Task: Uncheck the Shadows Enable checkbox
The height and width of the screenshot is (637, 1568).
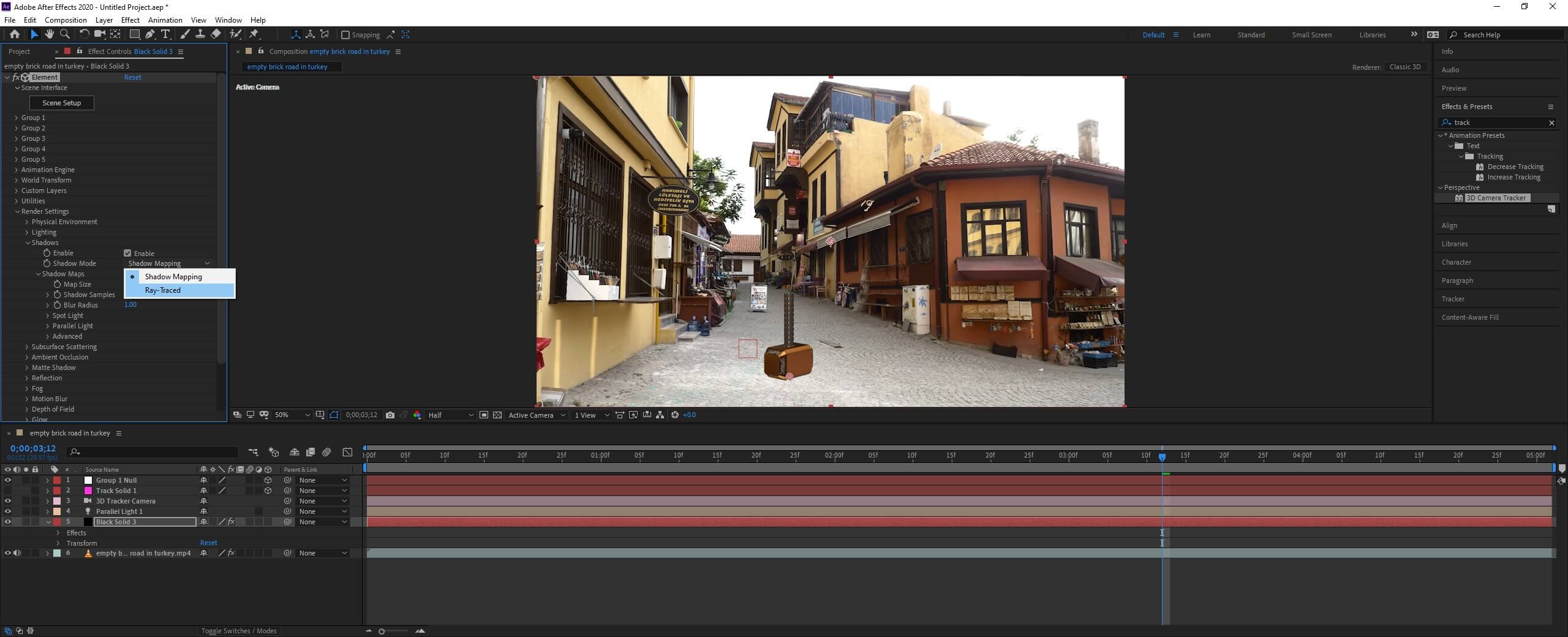Action: tap(127, 253)
